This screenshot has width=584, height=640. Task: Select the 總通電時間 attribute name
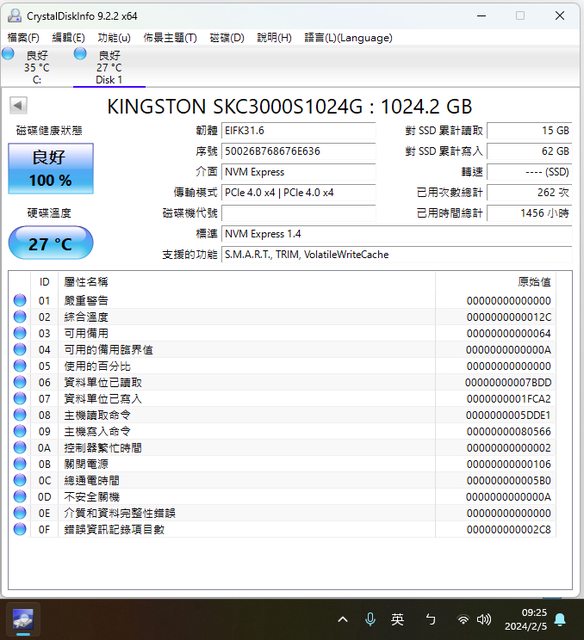[92, 480]
